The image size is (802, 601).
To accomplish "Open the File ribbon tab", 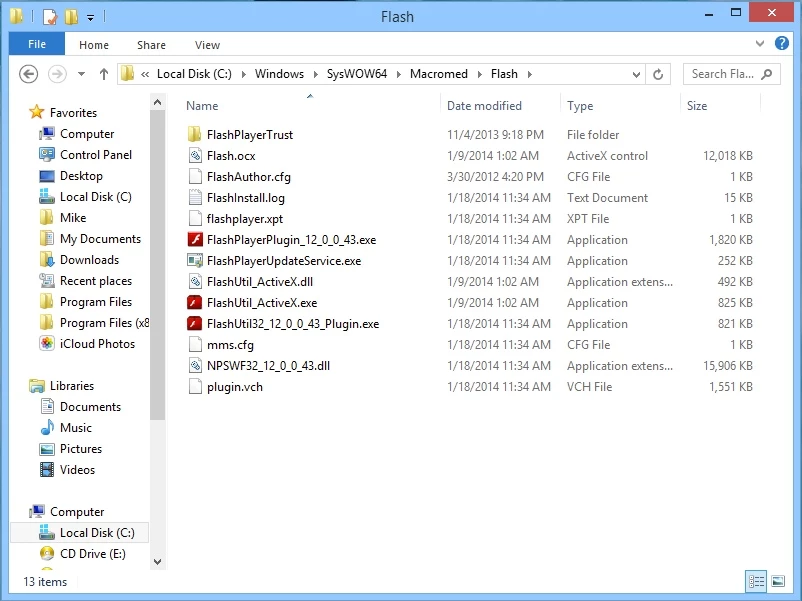I will click(37, 44).
